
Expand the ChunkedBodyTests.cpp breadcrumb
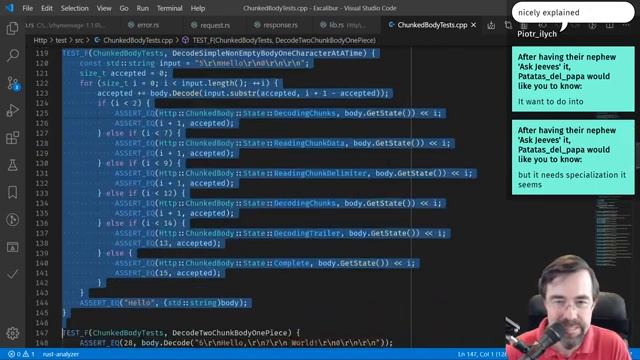tap(138, 40)
